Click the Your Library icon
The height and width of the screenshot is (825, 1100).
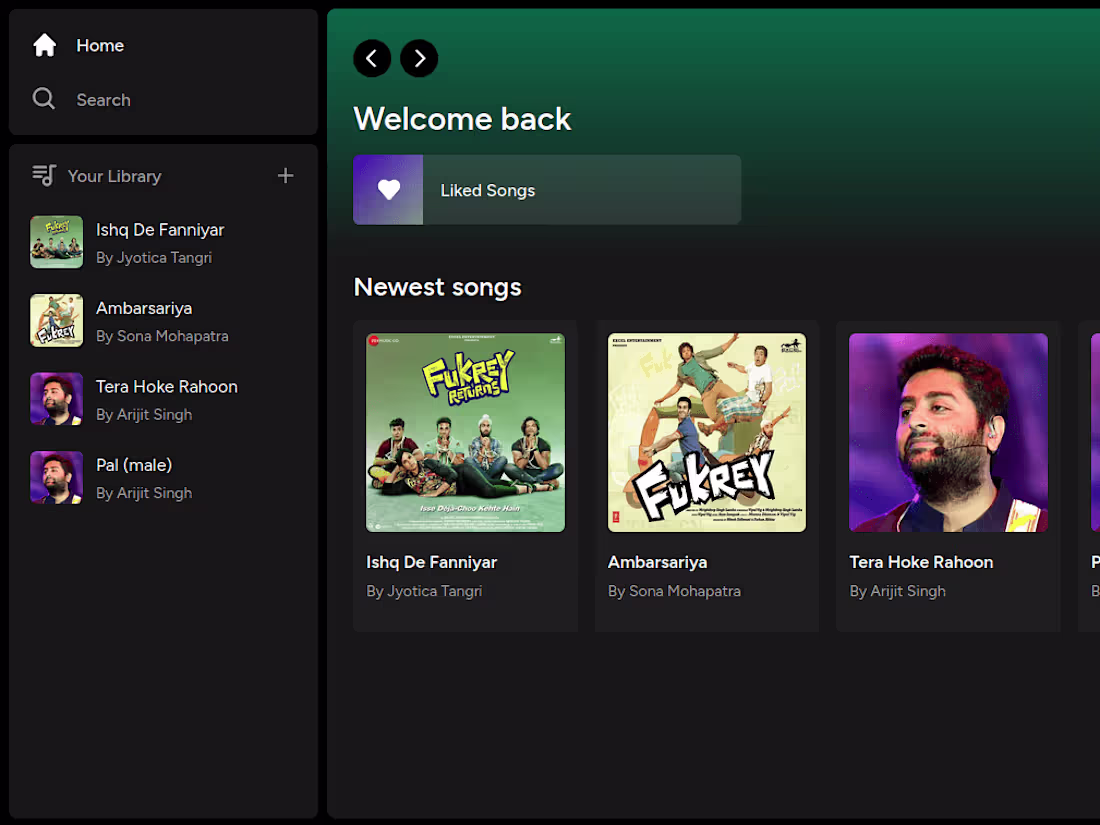[43, 175]
